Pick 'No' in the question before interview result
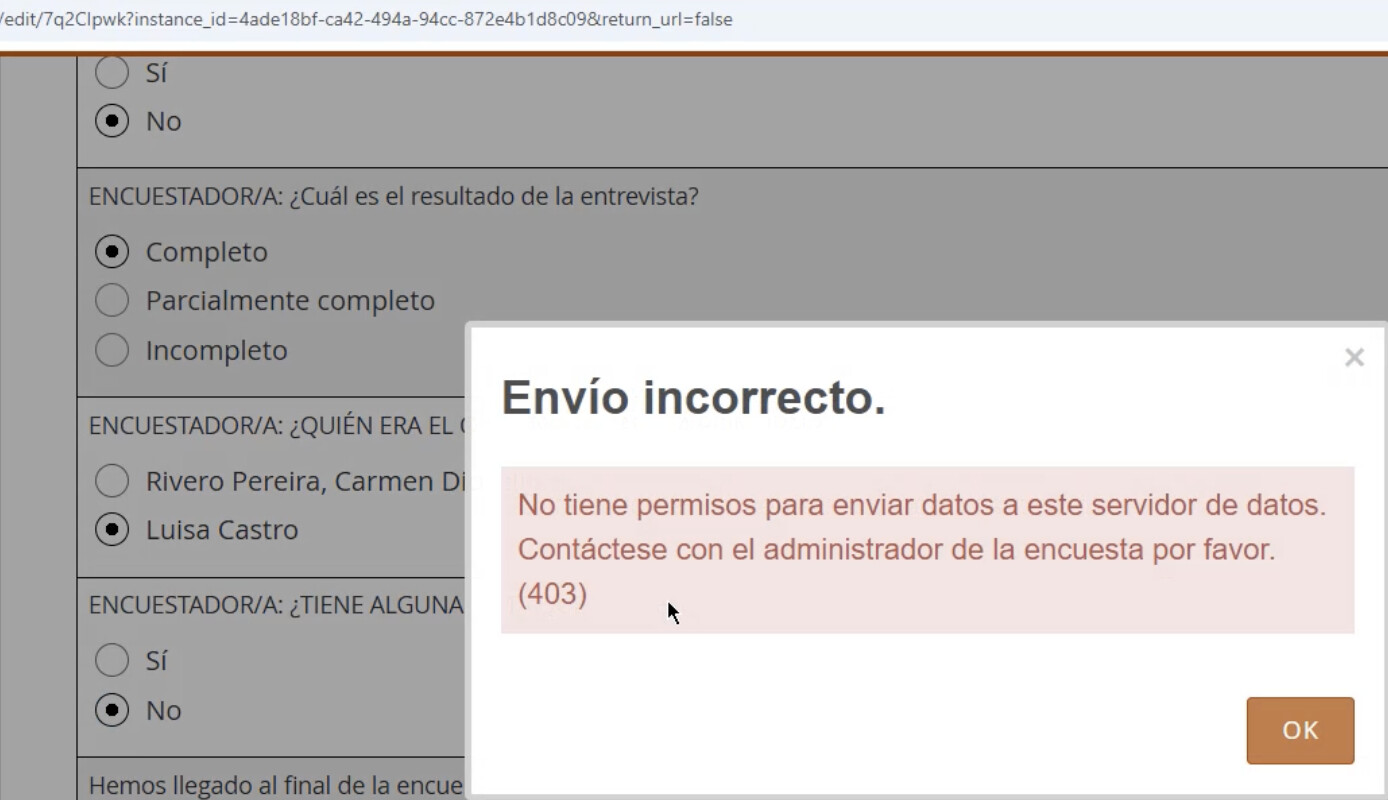 click(112, 121)
